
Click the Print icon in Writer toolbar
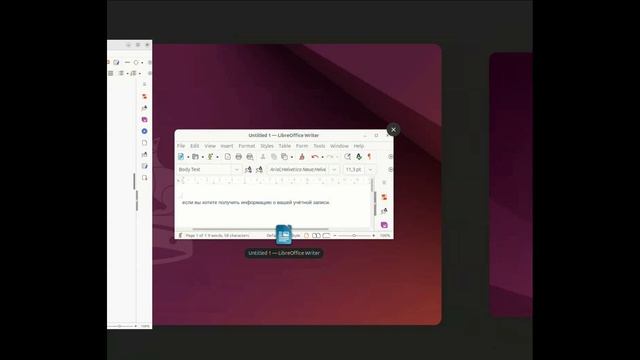pos(239,157)
